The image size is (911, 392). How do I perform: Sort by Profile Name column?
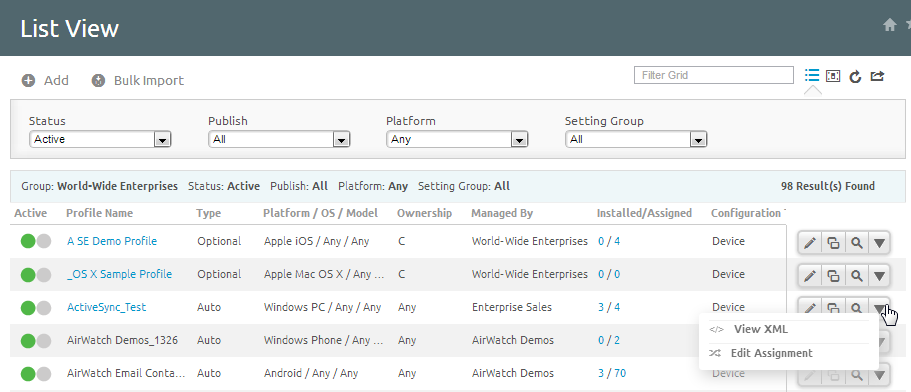pos(99,213)
